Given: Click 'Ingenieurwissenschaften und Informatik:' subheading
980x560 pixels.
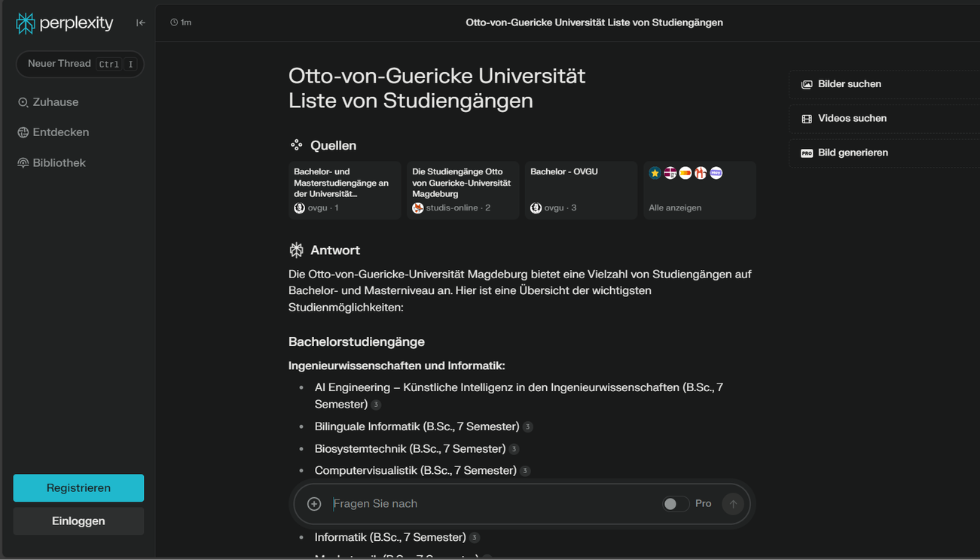Looking at the screenshot, I should tap(396, 366).
